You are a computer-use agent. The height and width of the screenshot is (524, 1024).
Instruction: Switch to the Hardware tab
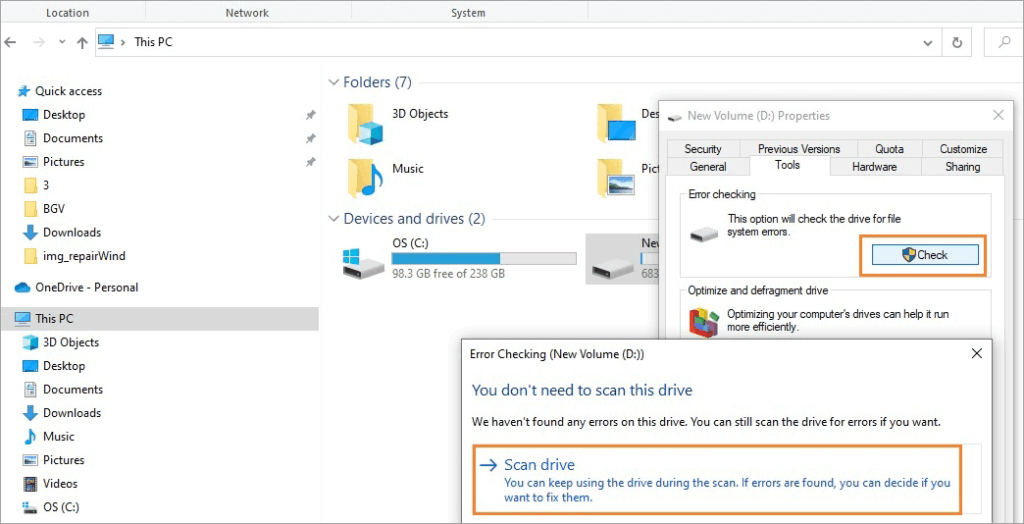click(x=874, y=167)
